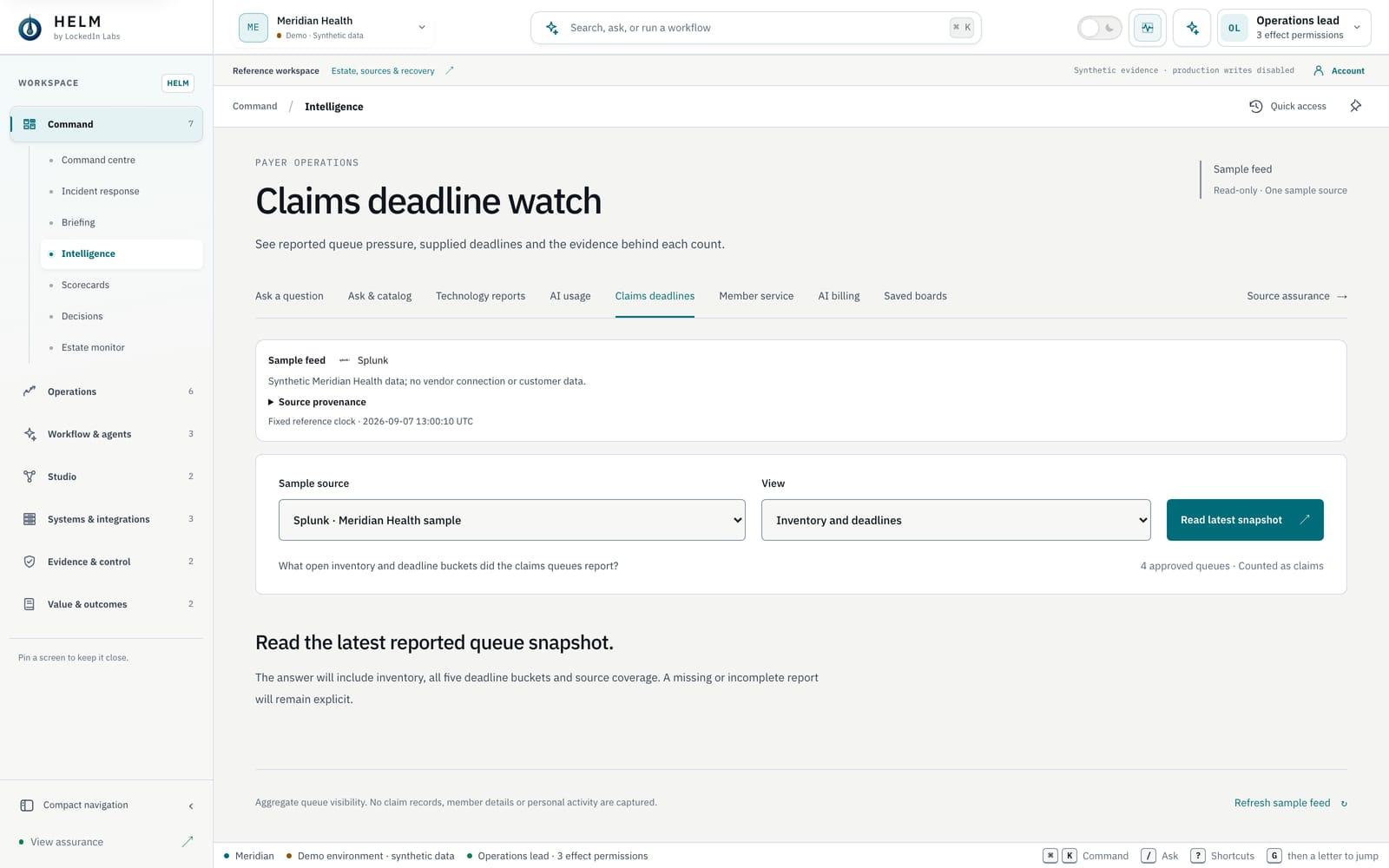The width and height of the screenshot is (1389, 868).
Task: Switch to the Ask & catalog tab
Action: pyautogui.click(x=379, y=296)
